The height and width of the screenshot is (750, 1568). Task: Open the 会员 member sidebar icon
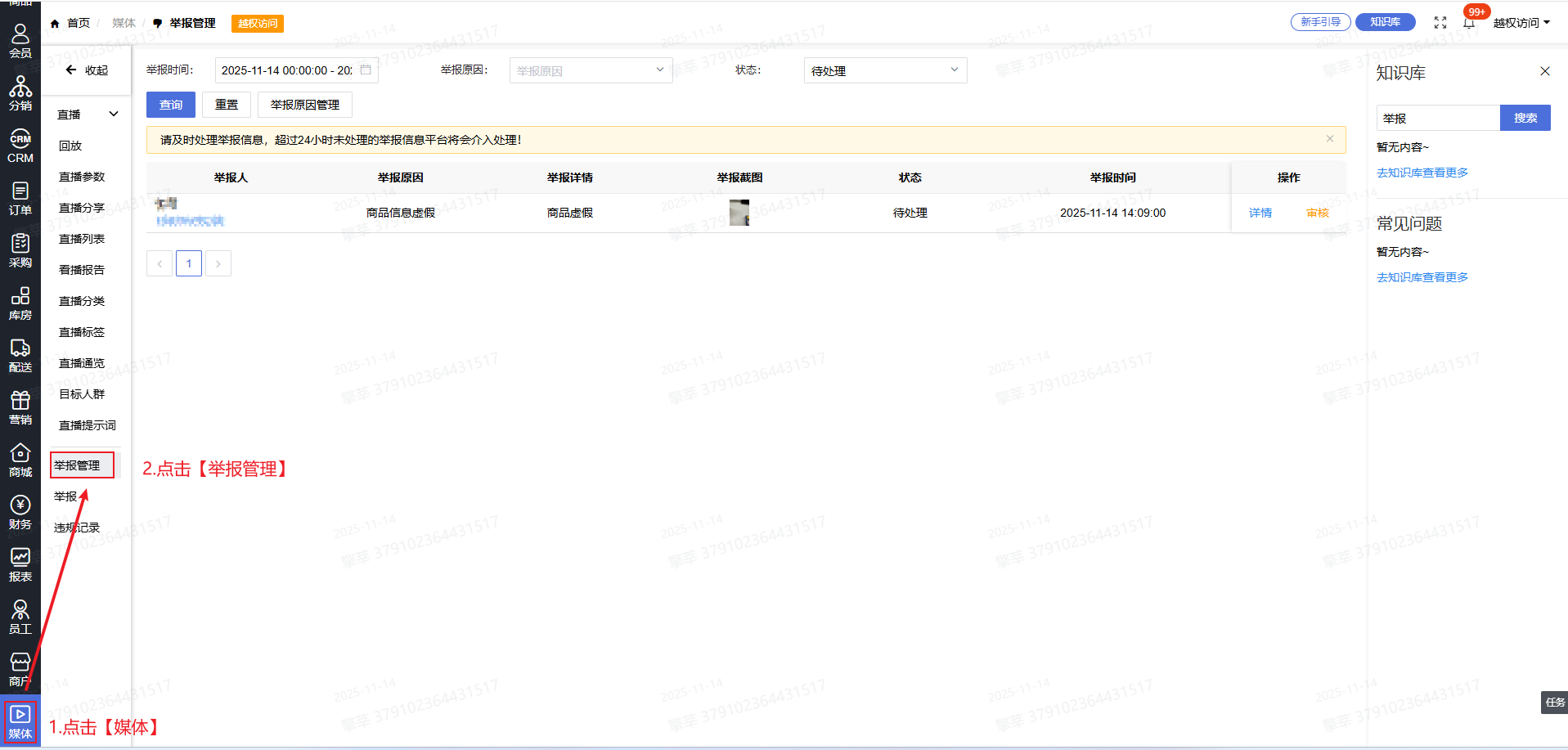pyautogui.click(x=20, y=41)
